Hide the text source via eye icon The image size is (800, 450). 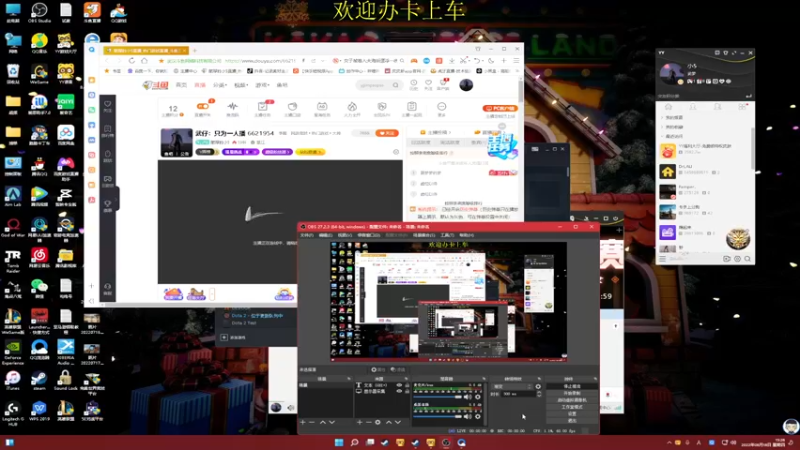(399, 385)
